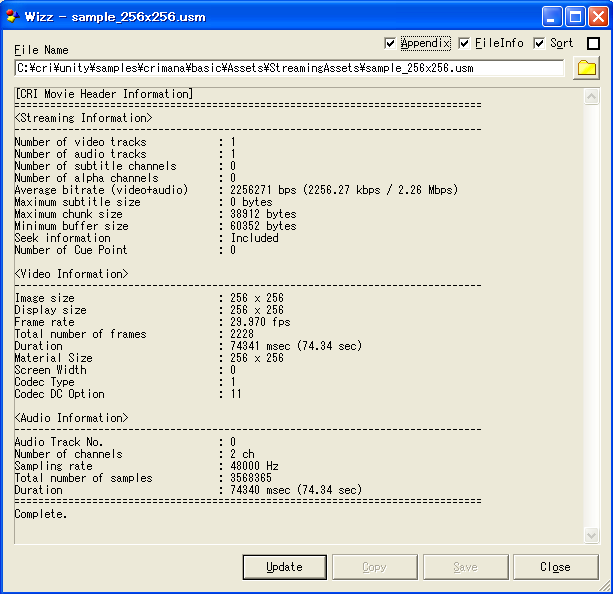Tick the unlabeled checkbox right of Sort
This screenshot has width=613, height=594.
593,44
